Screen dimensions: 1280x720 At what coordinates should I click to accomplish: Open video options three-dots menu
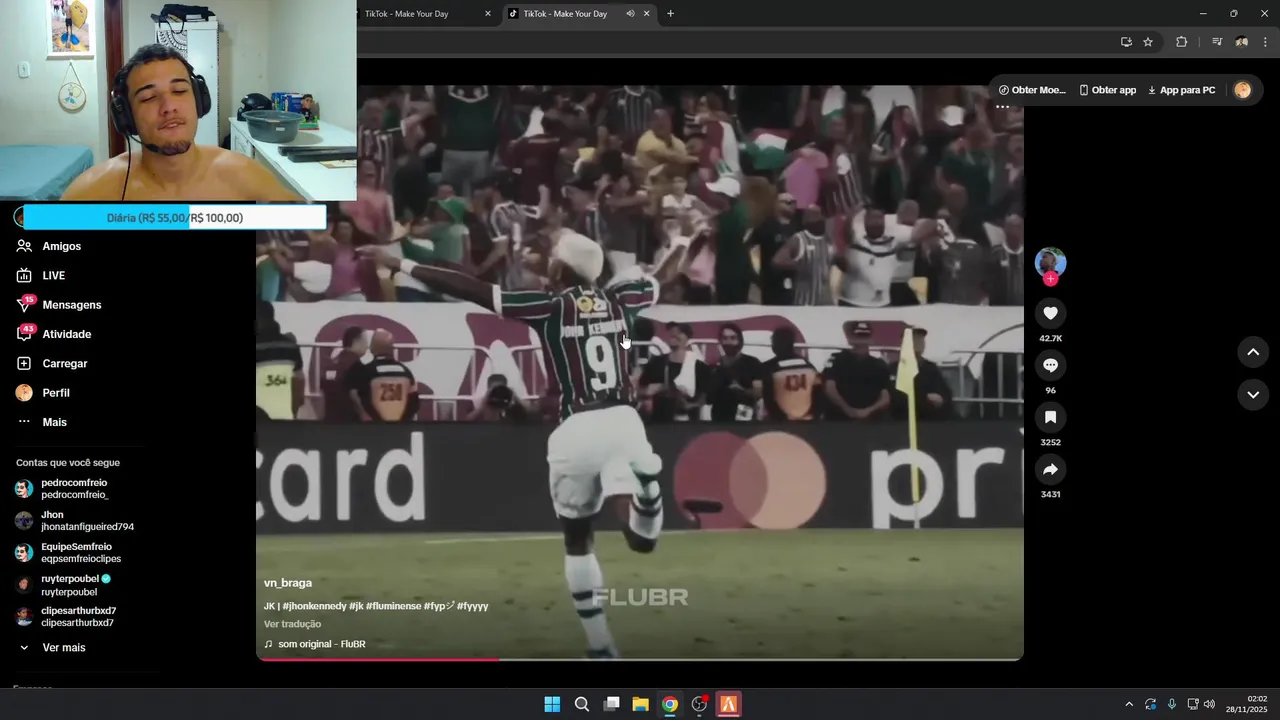coord(1002,106)
